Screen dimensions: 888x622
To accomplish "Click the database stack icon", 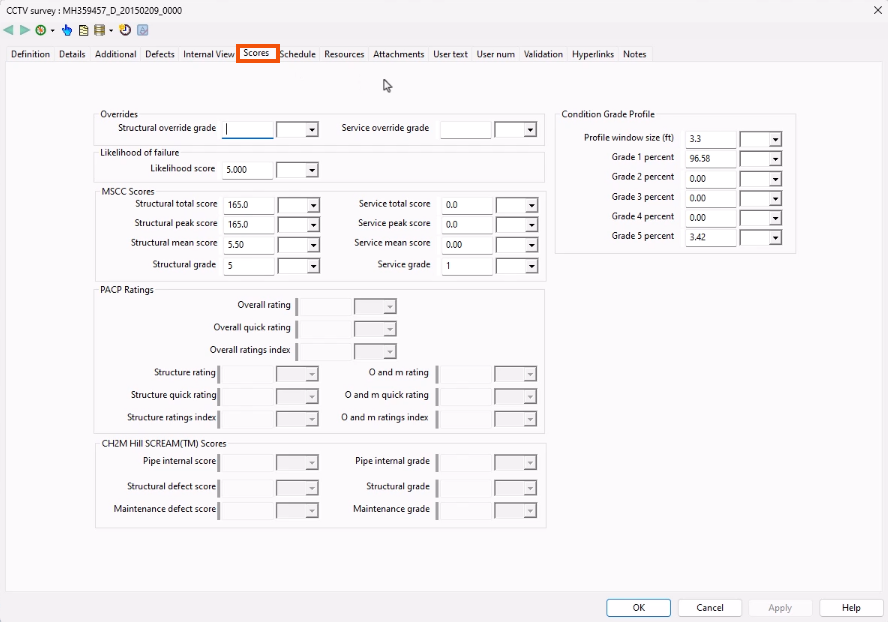I will tap(99, 30).
